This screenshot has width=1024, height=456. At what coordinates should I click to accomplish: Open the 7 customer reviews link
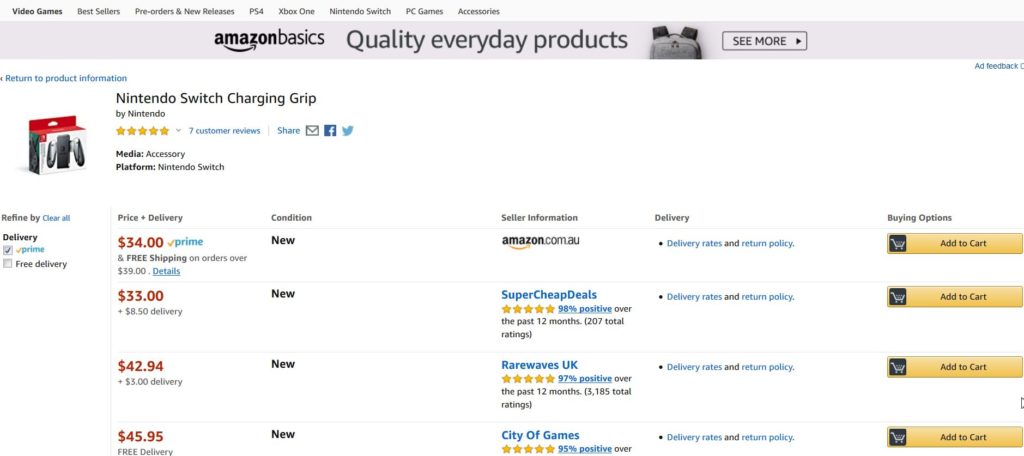[x=224, y=131]
